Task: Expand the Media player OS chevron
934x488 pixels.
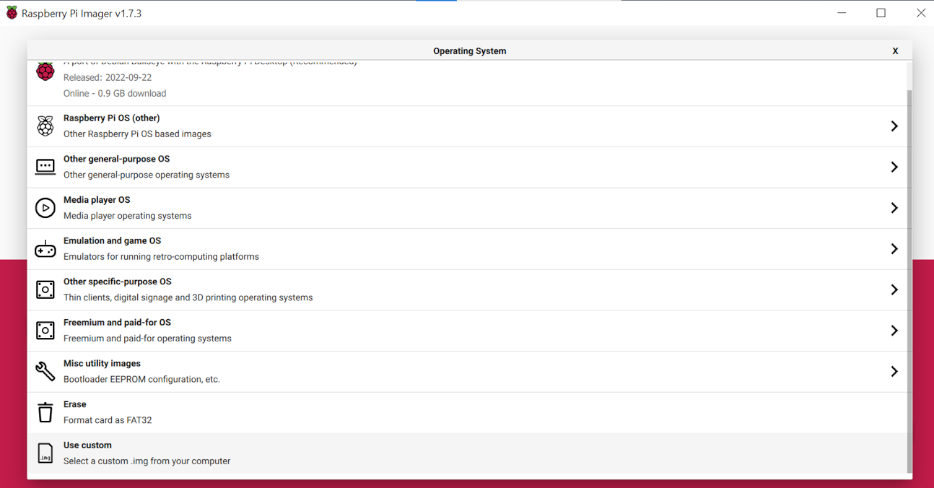Action: [894, 208]
